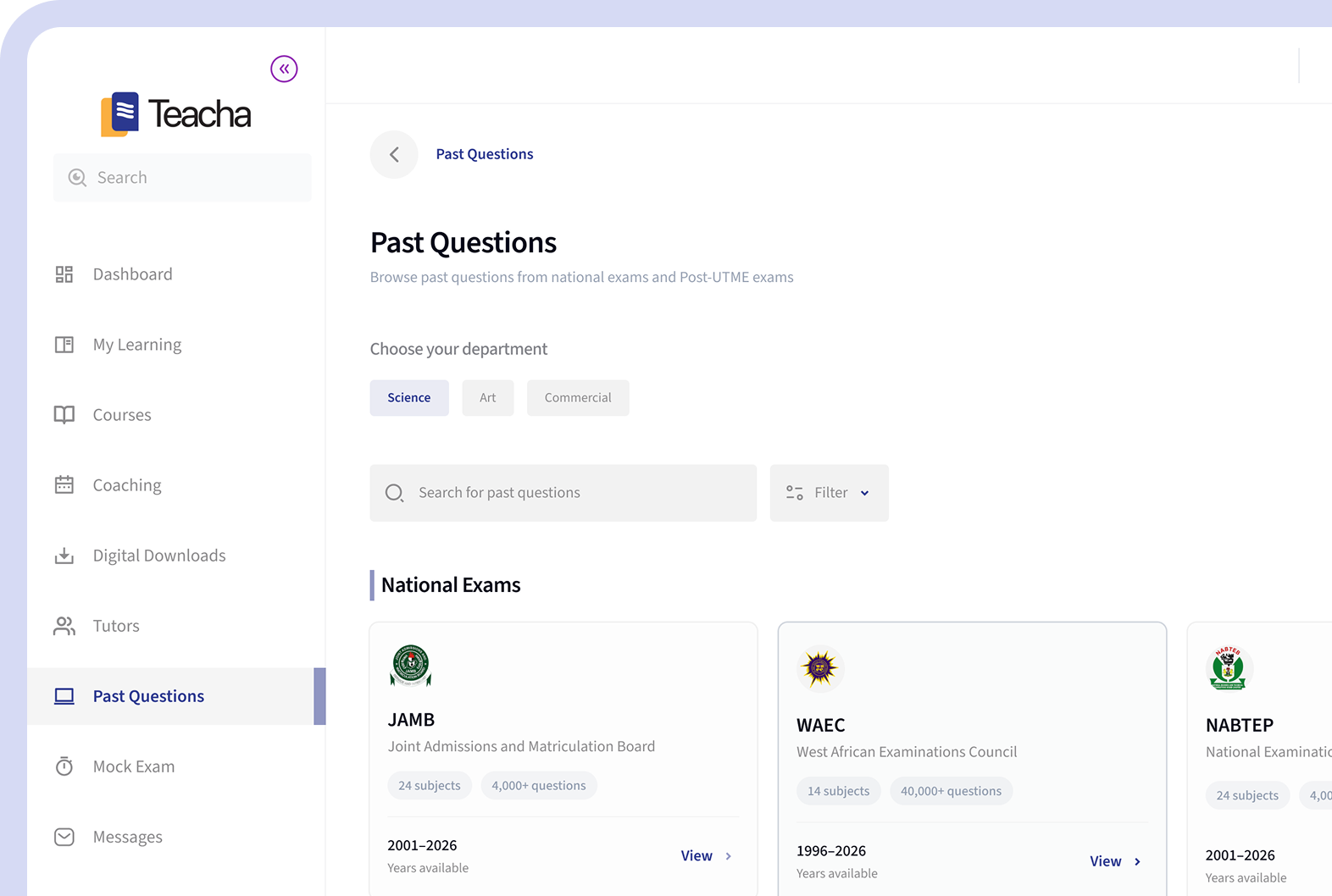This screenshot has height=896, width=1332.
Task: Open Digital Downloads
Action: [176, 556]
